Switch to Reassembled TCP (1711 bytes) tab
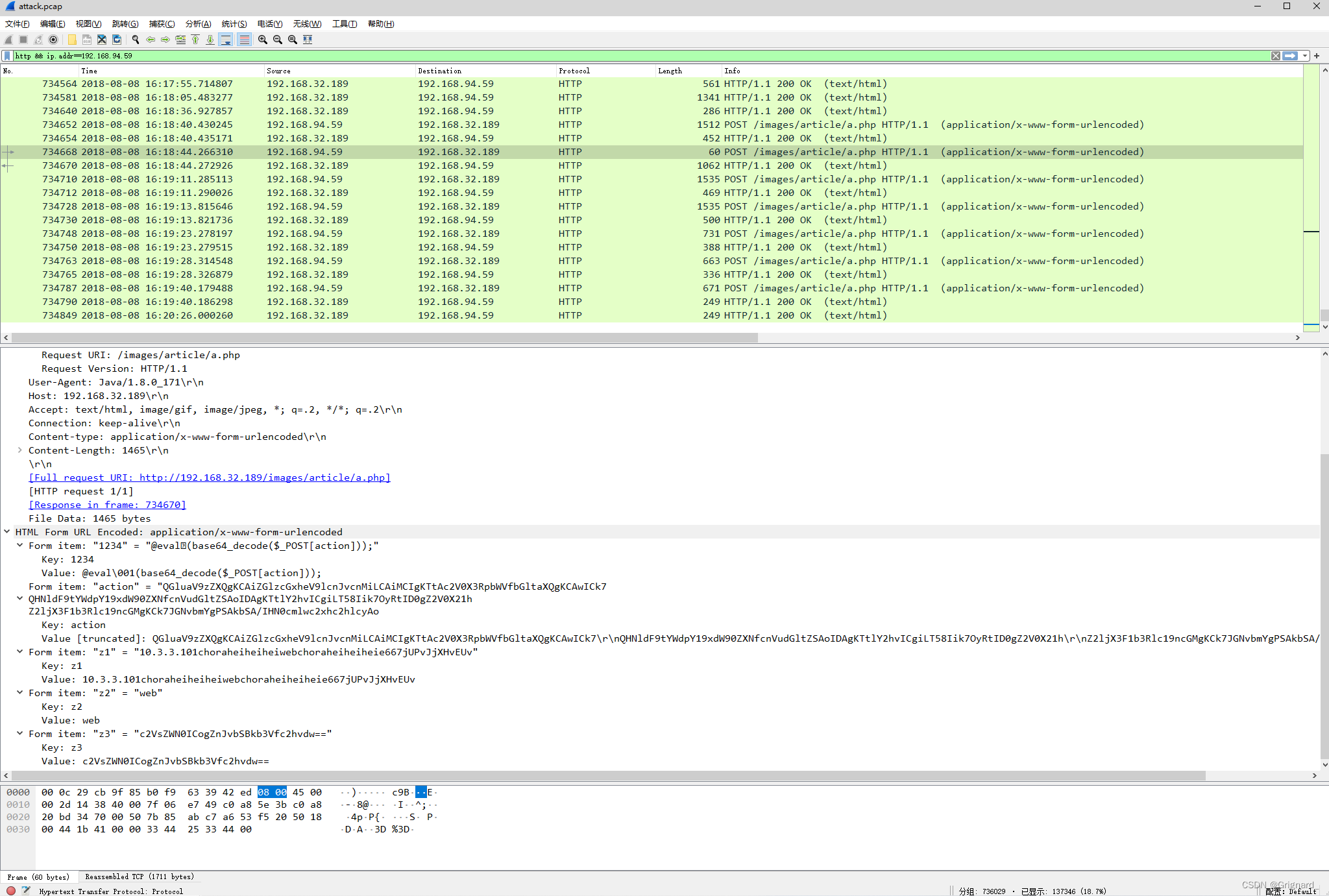This screenshot has width=1329, height=896. tap(140, 877)
